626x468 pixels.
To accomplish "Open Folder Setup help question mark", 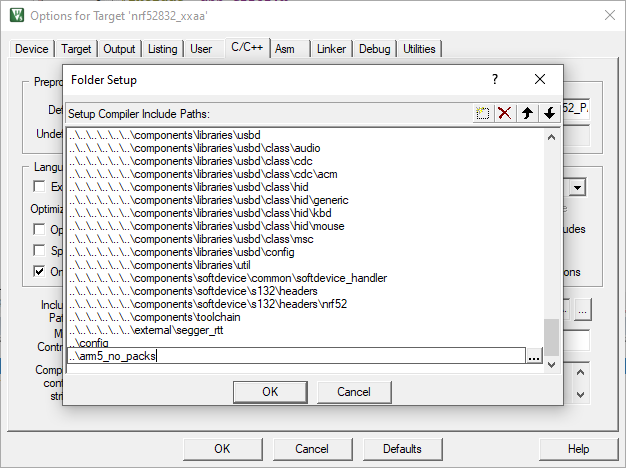I will coord(495,79).
